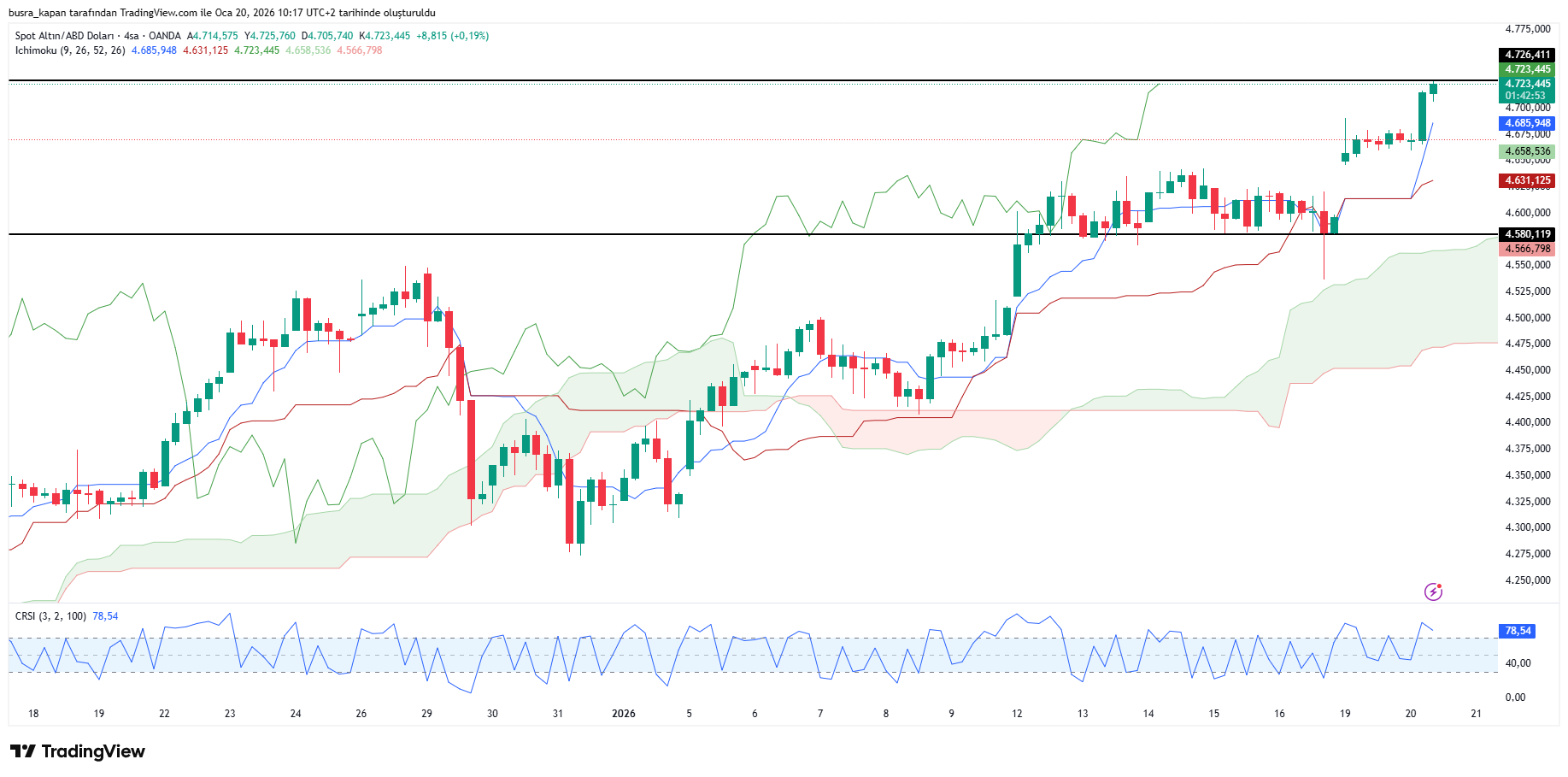
Task: Click date 12 on the time axis
Action: tap(1017, 714)
